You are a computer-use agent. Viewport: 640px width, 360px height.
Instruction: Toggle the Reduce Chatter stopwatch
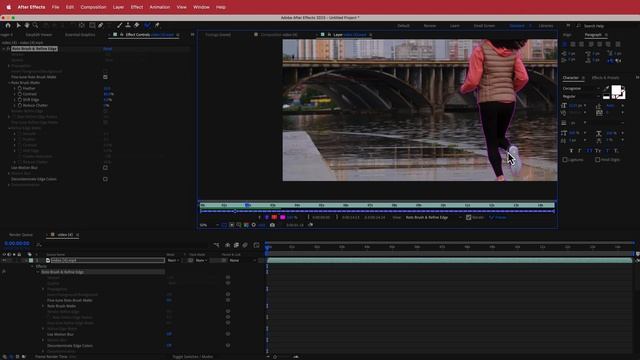pyautogui.click(x=20, y=105)
